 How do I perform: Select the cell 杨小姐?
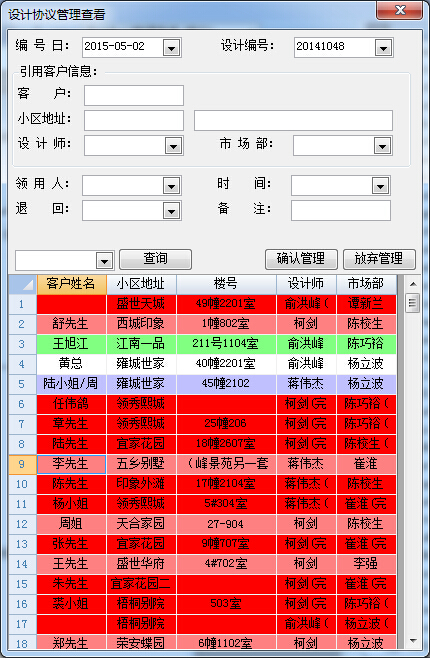tap(71, 504)
